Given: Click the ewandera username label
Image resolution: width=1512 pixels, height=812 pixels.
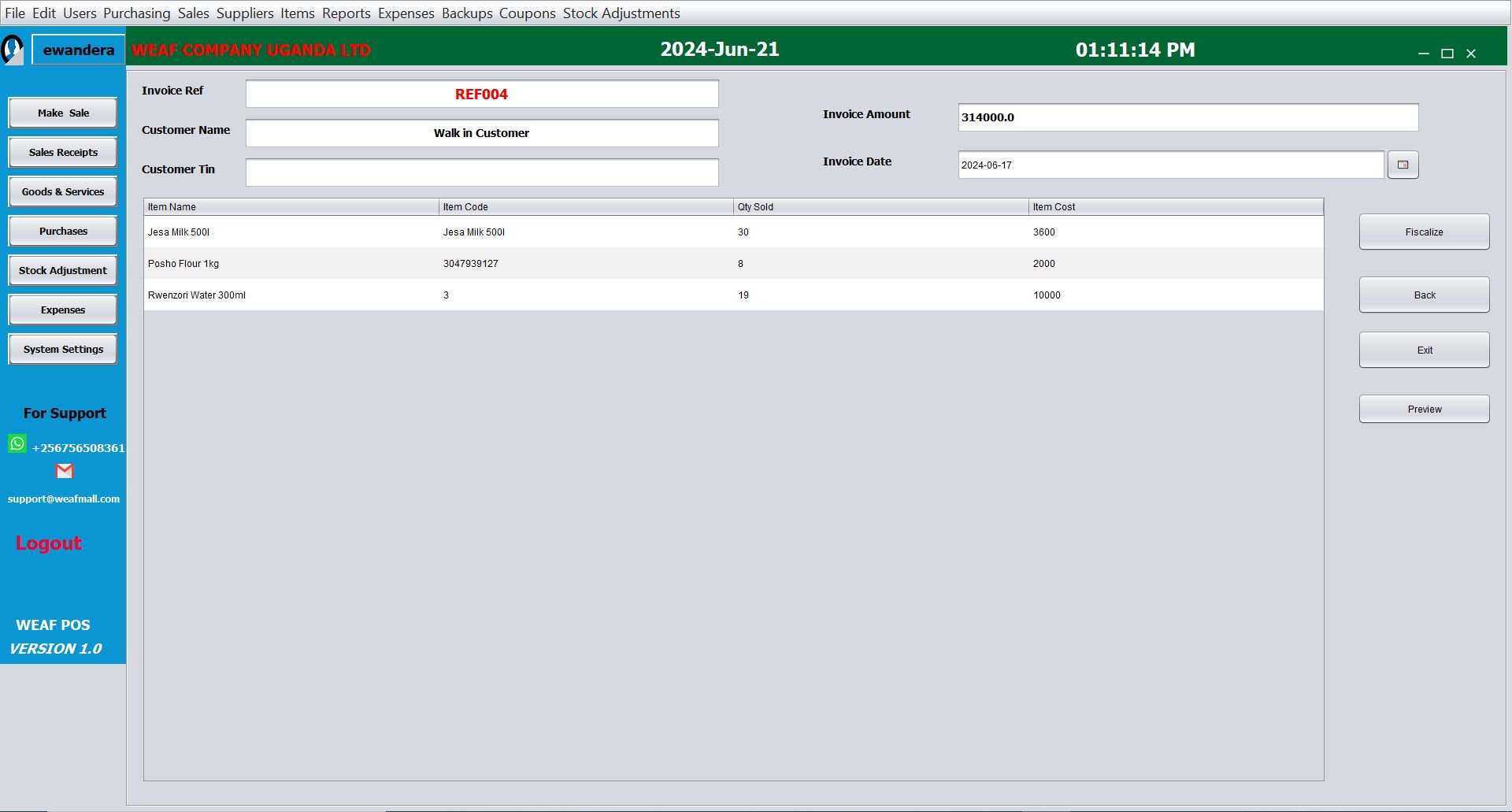Looking at the screenshot, I should point(78,50).
